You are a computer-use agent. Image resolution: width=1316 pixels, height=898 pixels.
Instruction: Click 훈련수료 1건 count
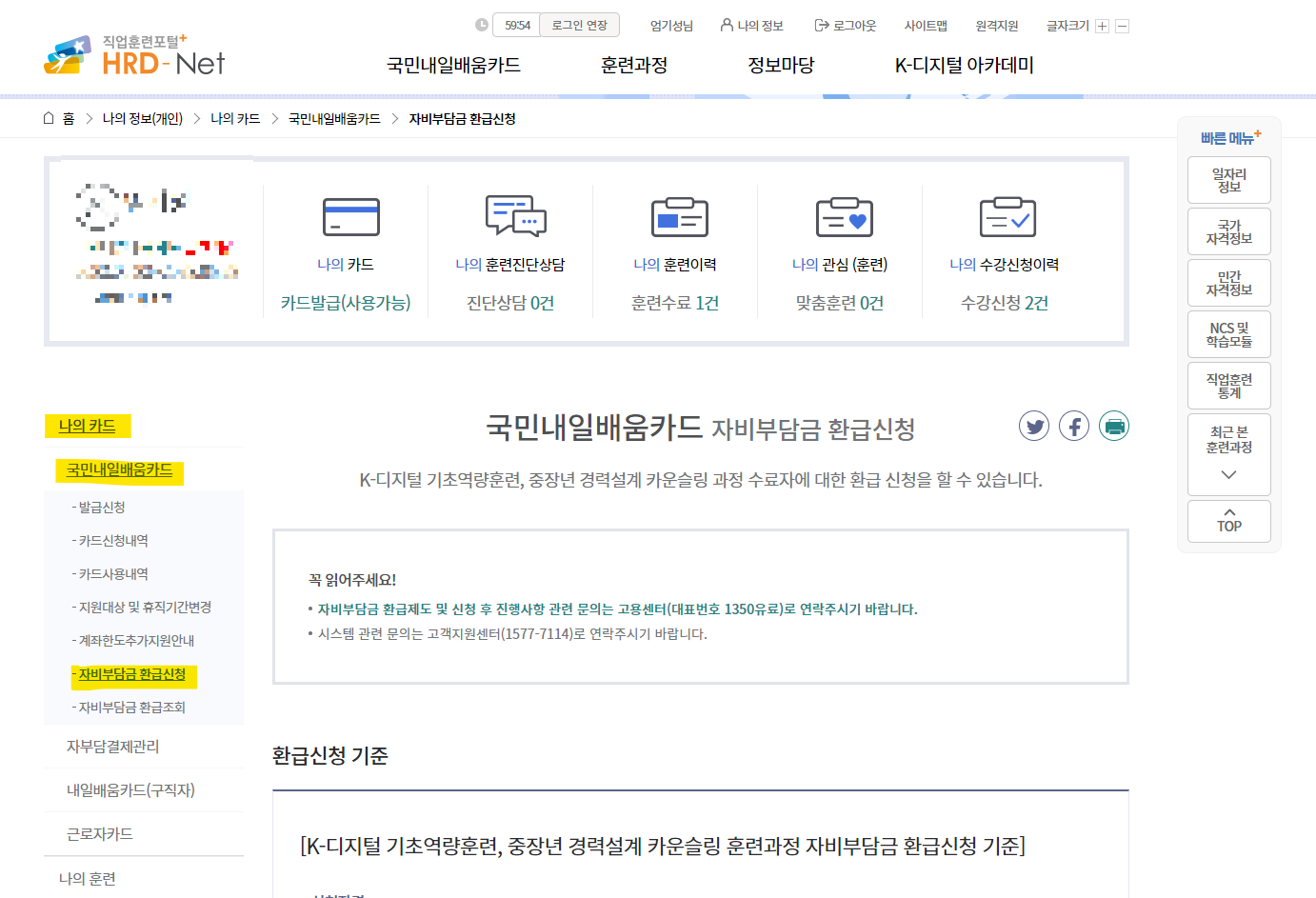[x=675, y=303]
